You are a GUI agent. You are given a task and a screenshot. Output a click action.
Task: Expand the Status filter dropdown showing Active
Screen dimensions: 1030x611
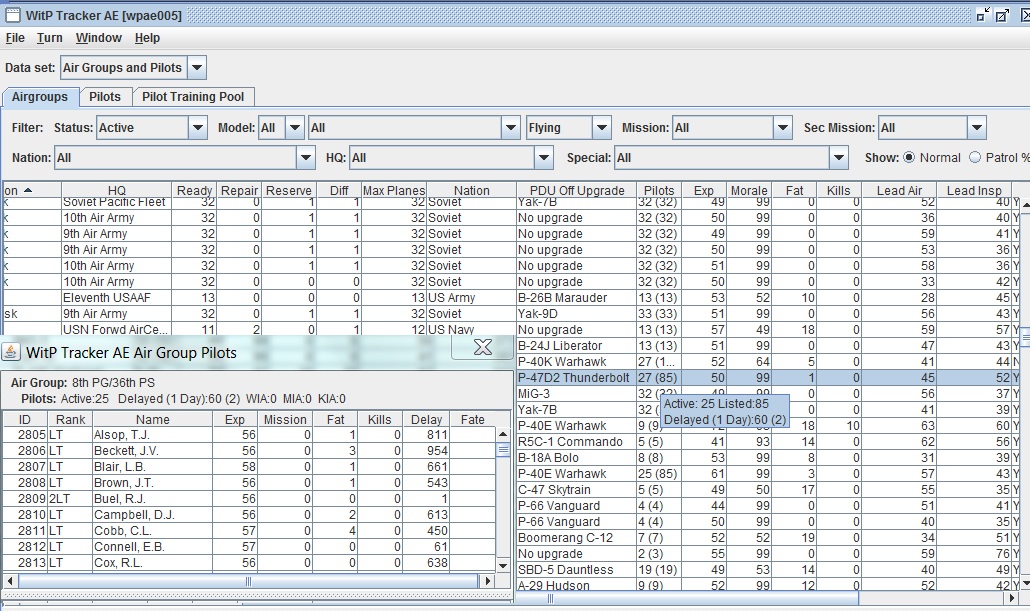tap(197, 128)
